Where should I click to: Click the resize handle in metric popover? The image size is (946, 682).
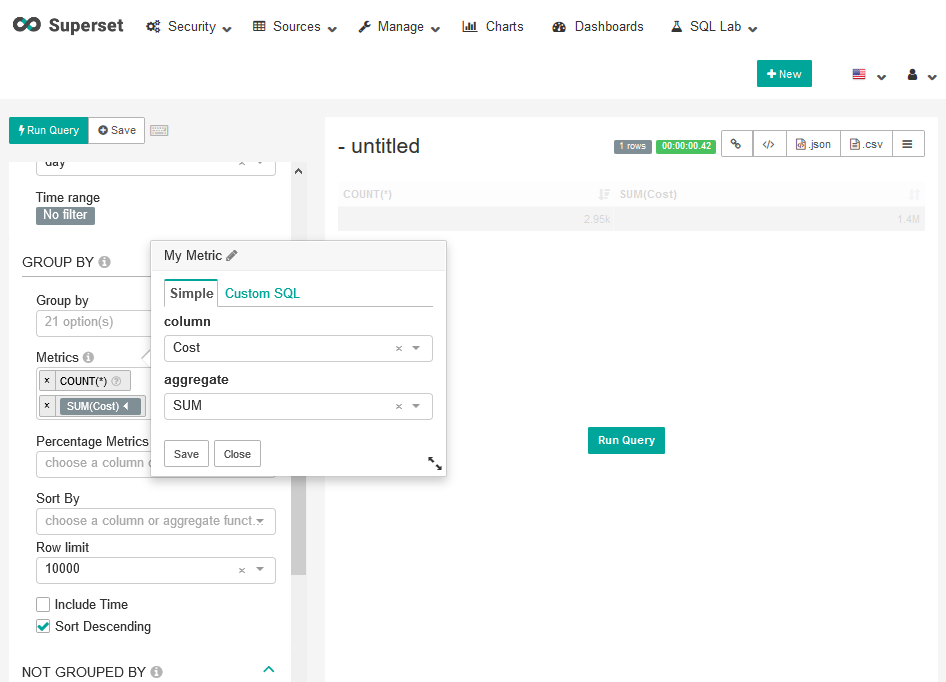(x=434, y=463)
